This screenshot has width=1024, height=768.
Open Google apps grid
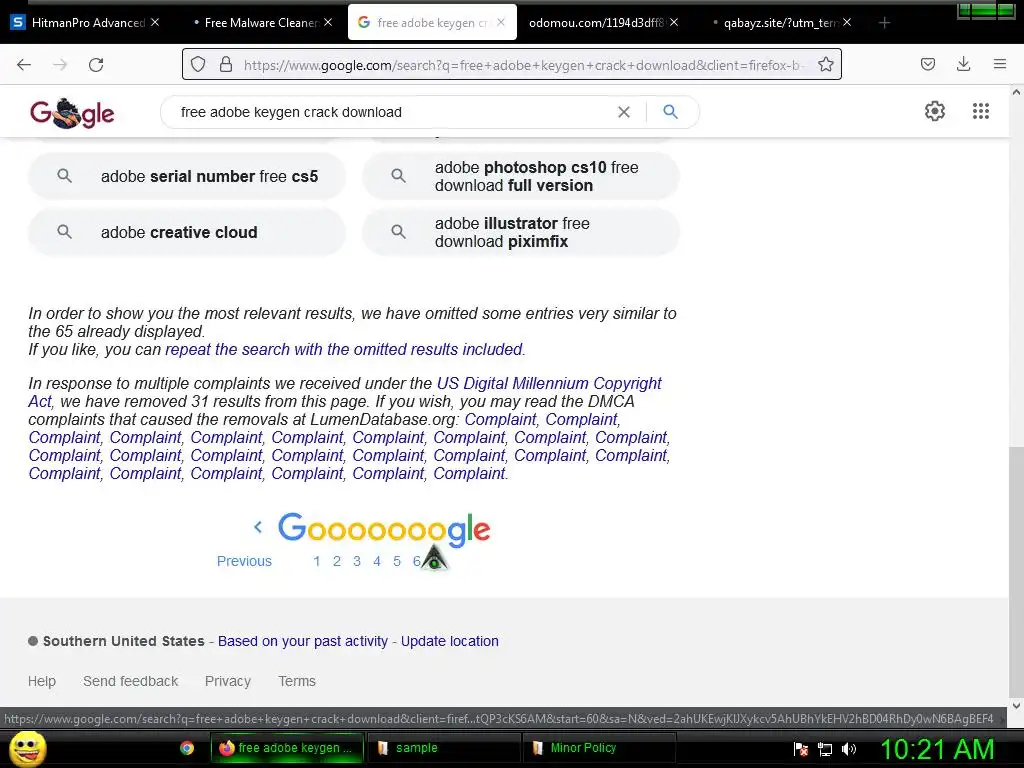click(980, 111)
